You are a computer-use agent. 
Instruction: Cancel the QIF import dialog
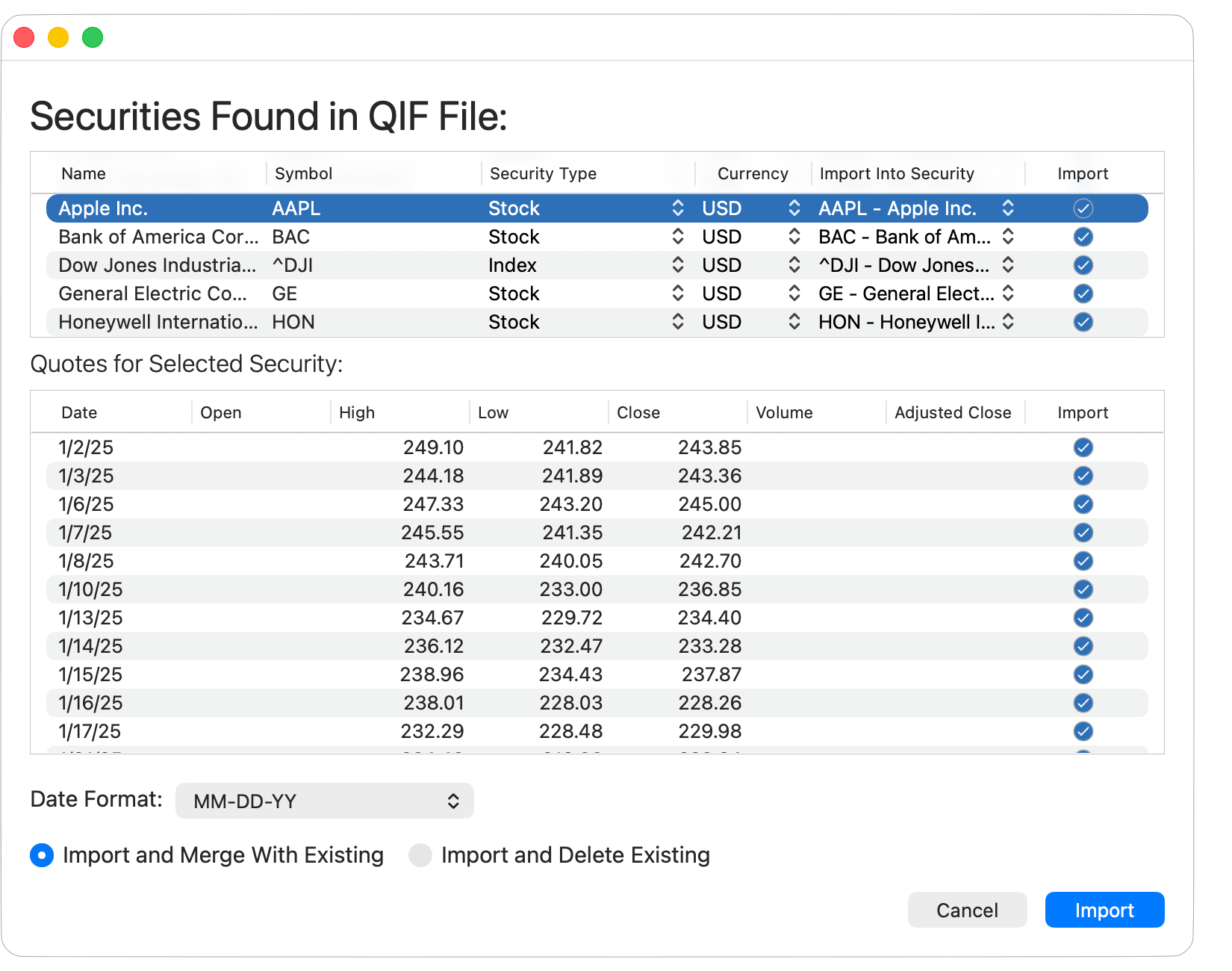[967, 910]
